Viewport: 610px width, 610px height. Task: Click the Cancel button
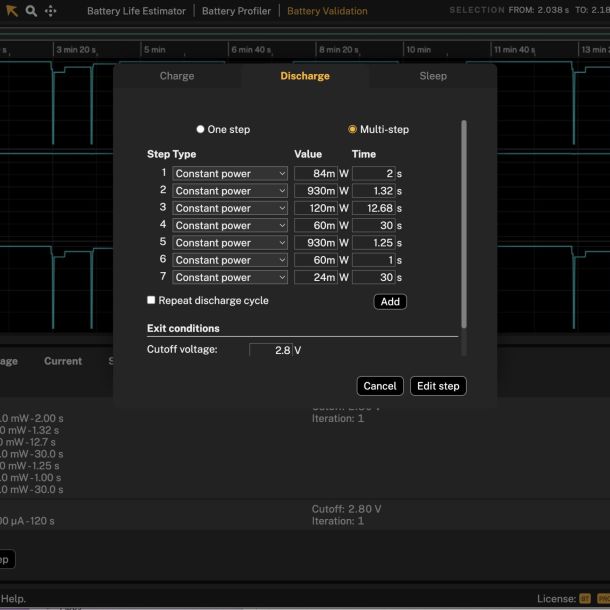tap(380, 386)
